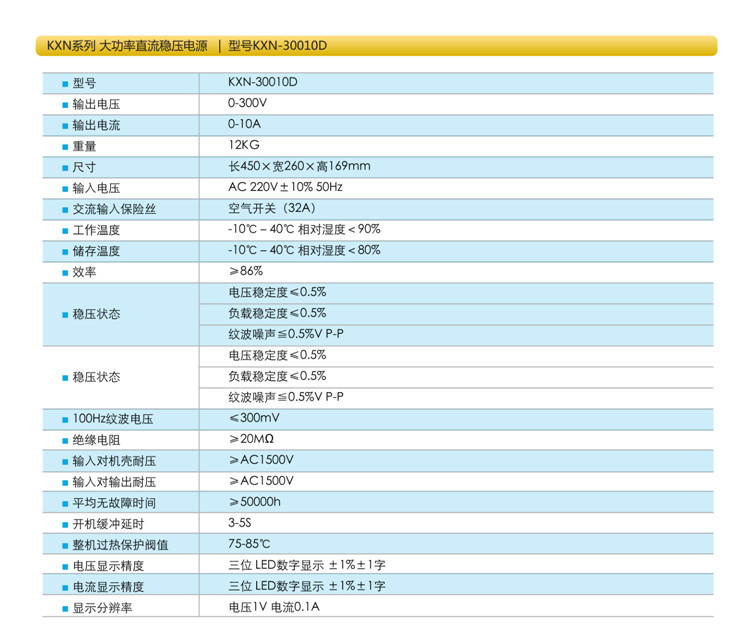
Task: Click the '交流输入保险丝' row label
Action: (114, 209)
